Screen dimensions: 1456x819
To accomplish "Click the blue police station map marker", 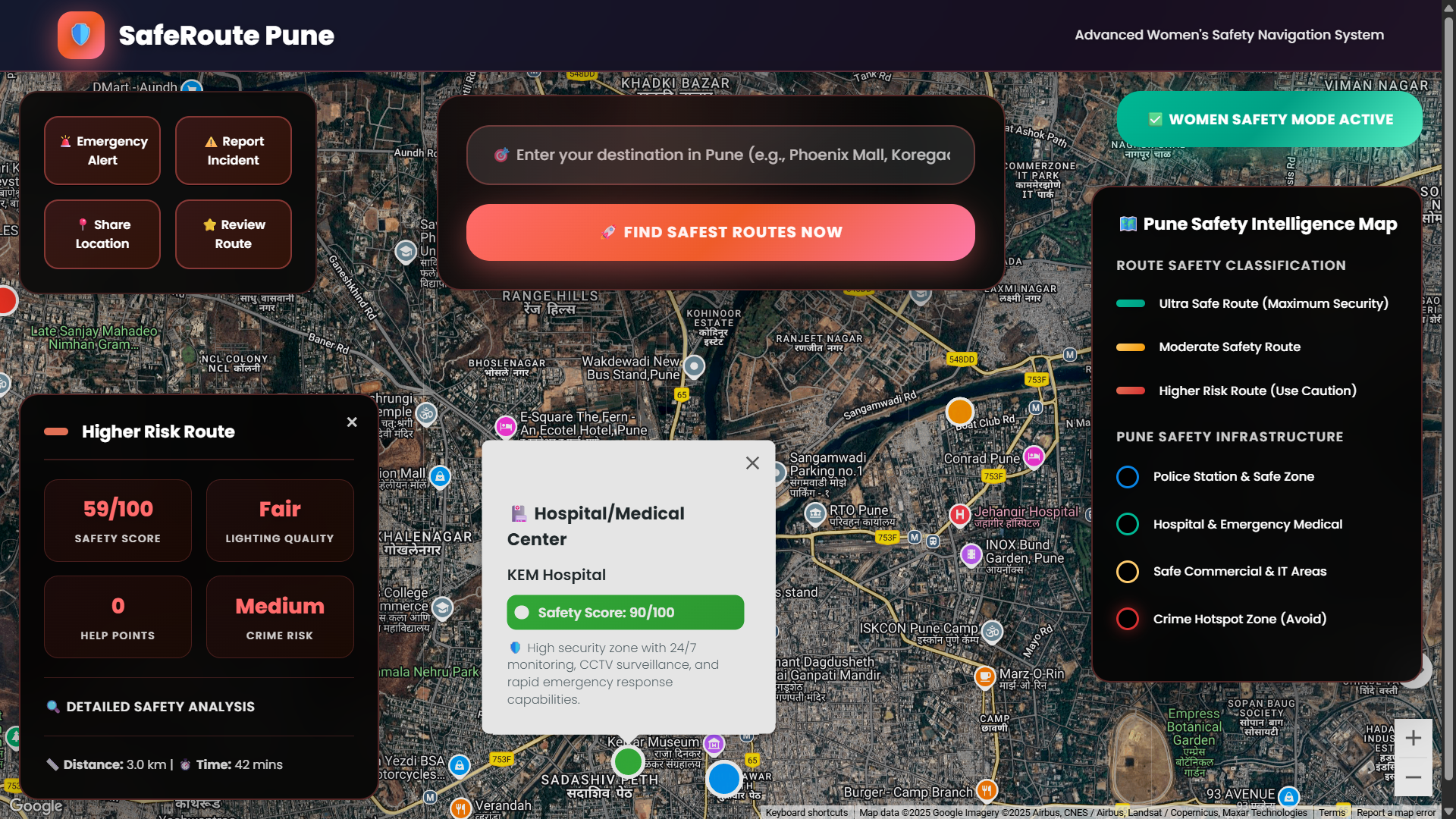I will 723,778.
